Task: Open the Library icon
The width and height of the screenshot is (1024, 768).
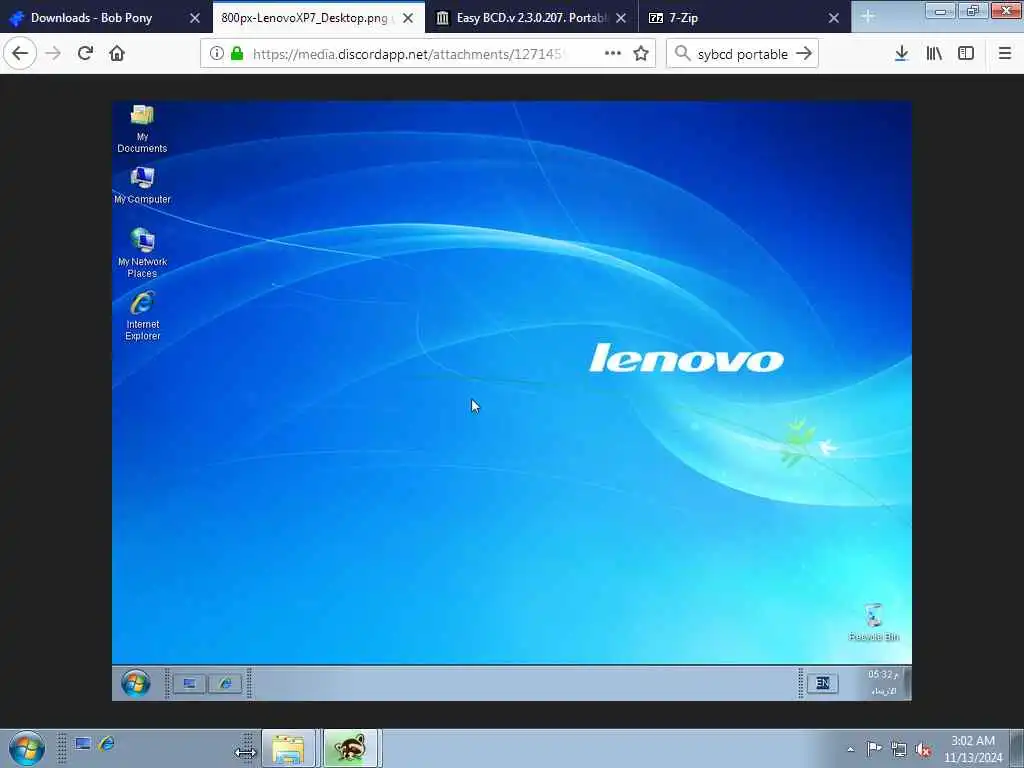Action: click(934, 54)
